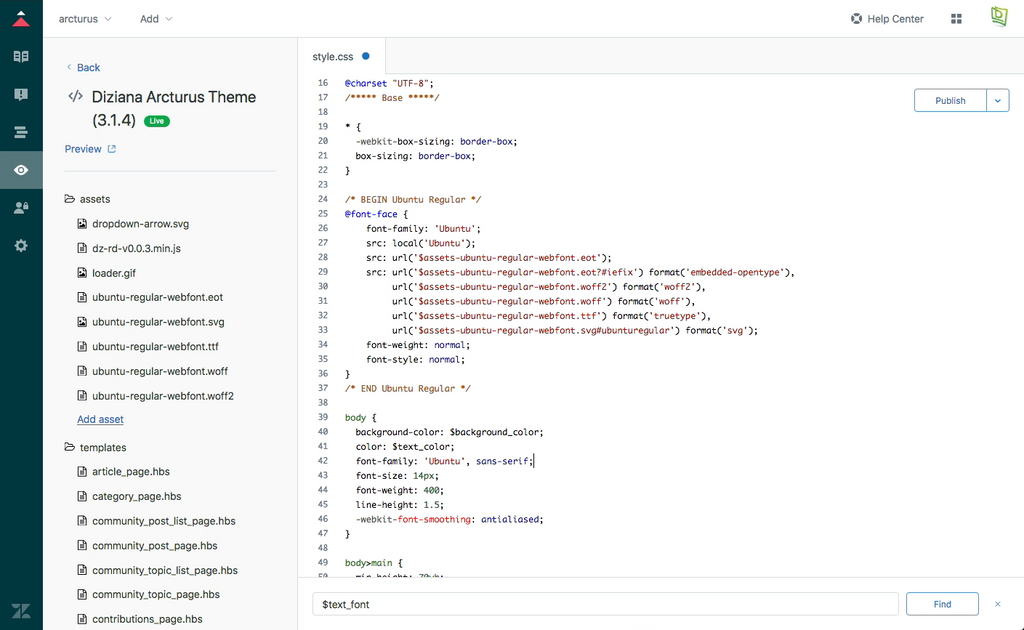Select the Customize Design eye icon

coord(21,170)
